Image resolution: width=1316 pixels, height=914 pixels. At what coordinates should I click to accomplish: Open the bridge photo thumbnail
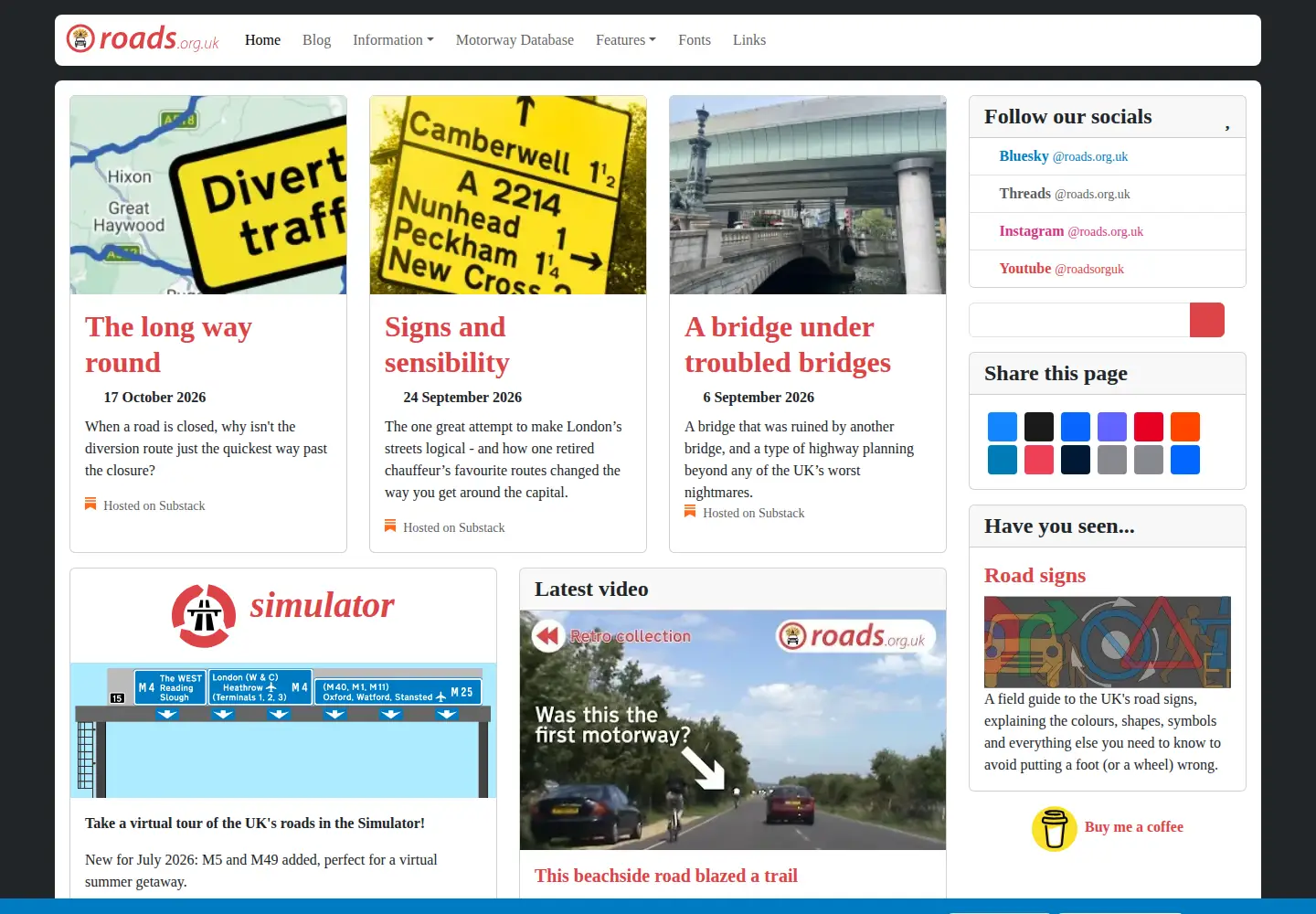point(808,195)
